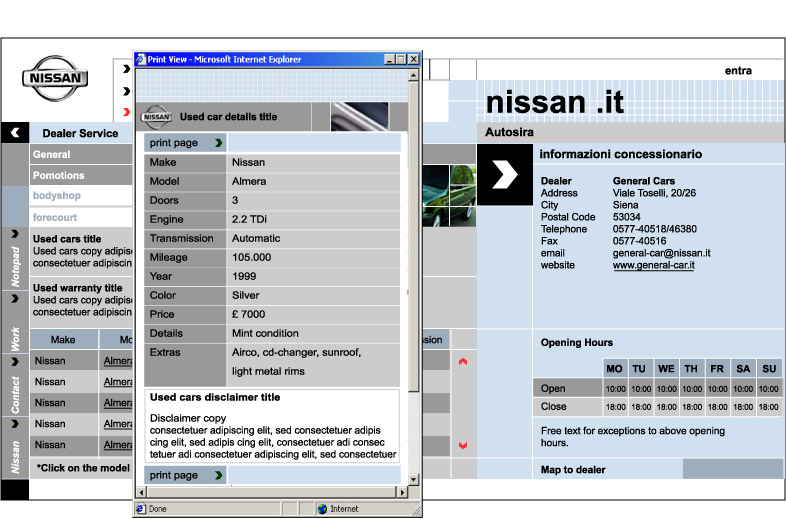Click the green car image behind popup

click(449, 196)
